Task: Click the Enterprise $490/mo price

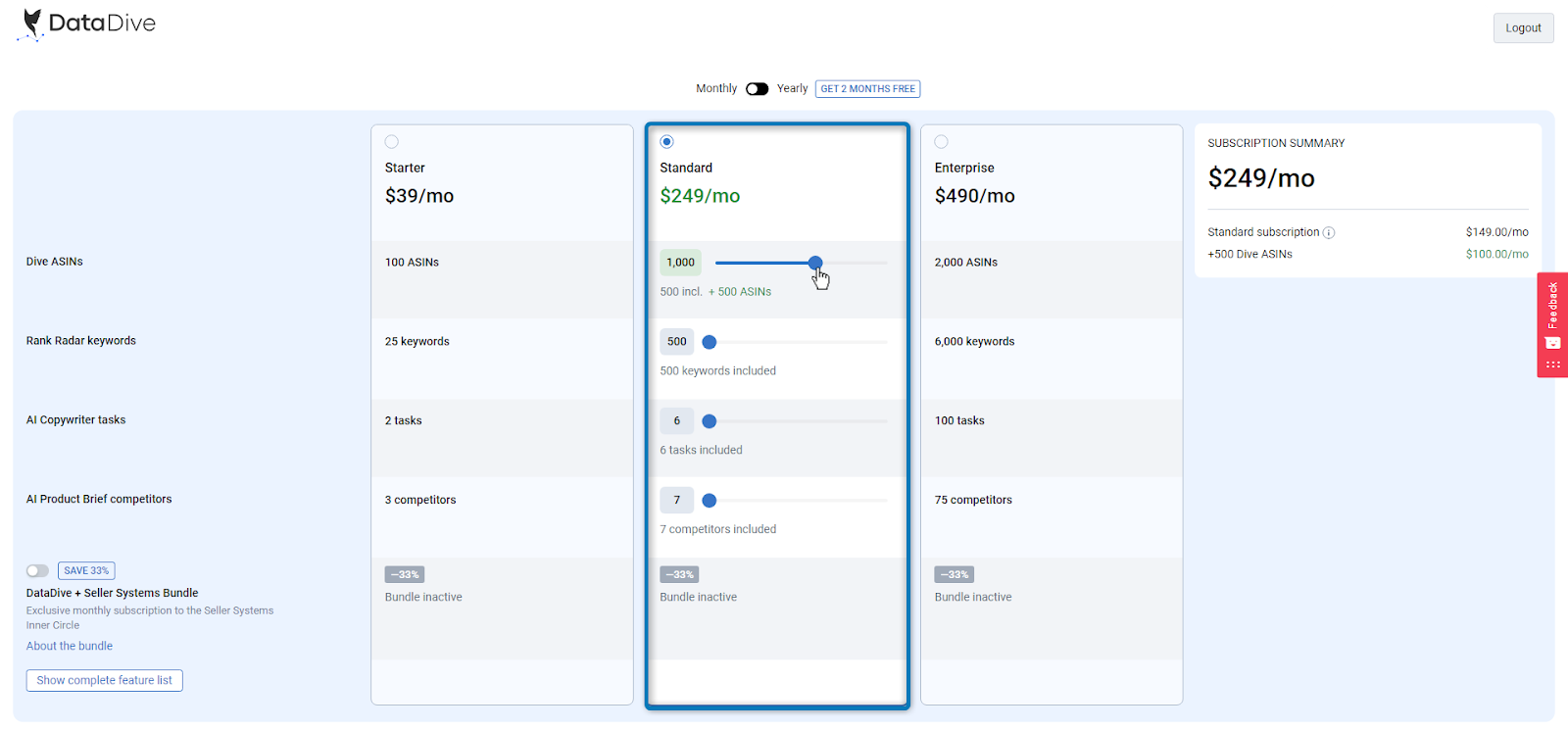Action: tap(975, 196)
